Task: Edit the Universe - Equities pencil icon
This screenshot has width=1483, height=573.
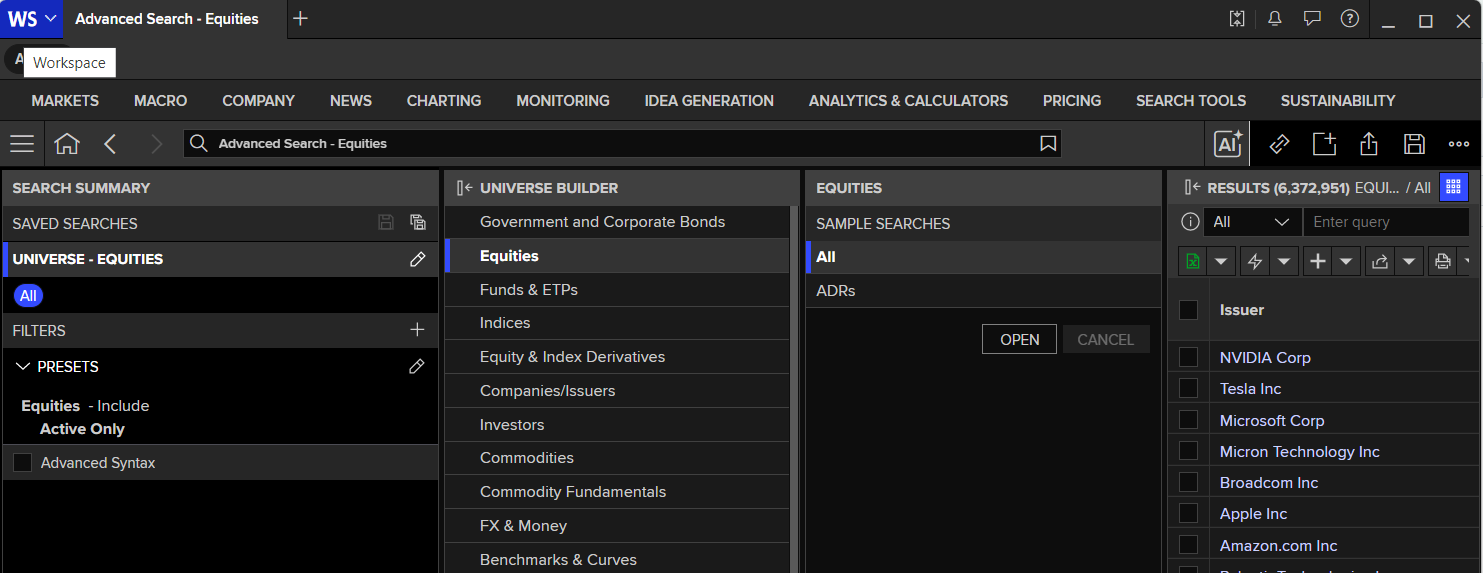Action: 418,259
